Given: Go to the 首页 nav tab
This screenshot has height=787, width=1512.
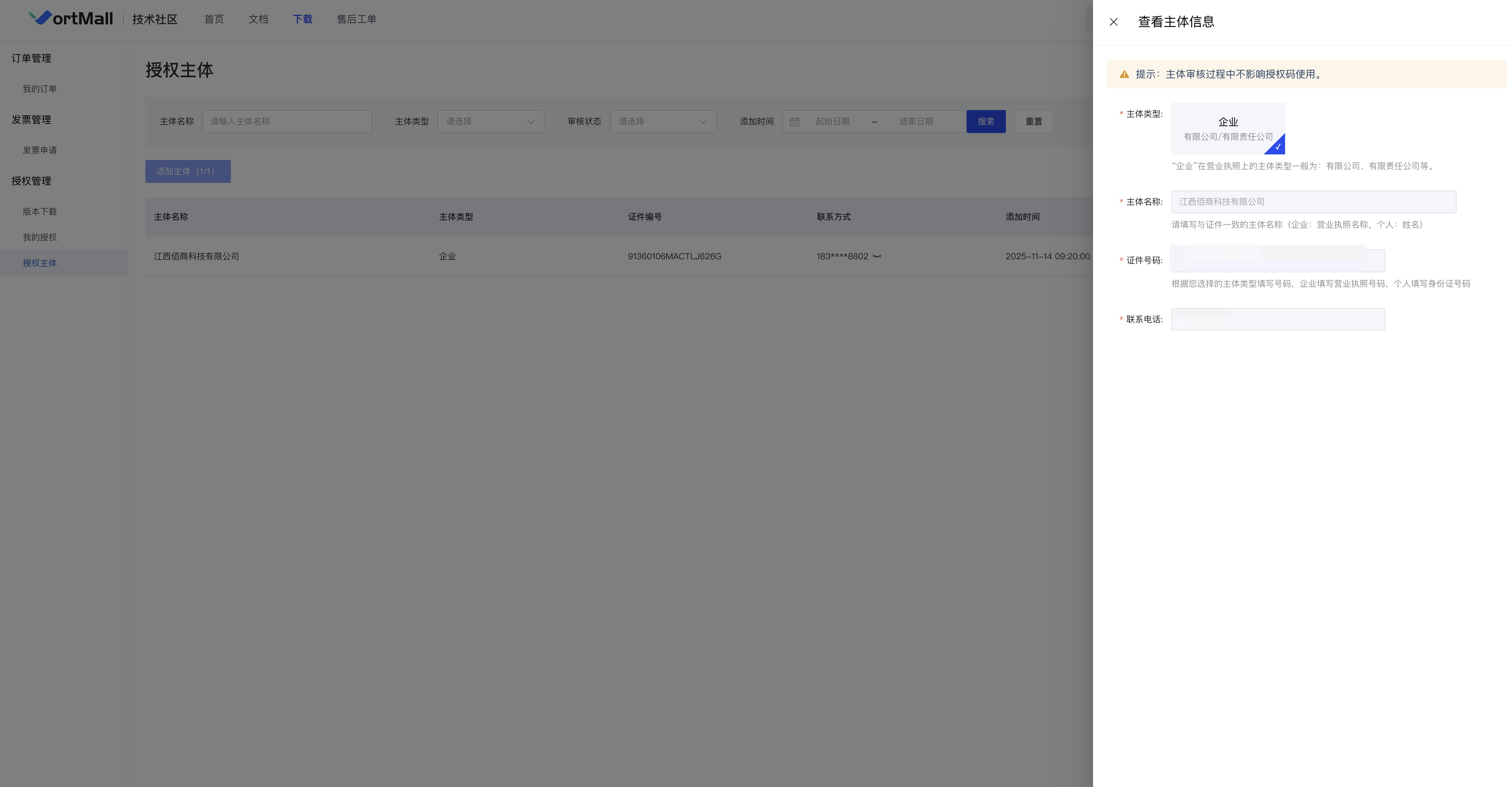Looking at the screenshot, I should coord(214,19).
